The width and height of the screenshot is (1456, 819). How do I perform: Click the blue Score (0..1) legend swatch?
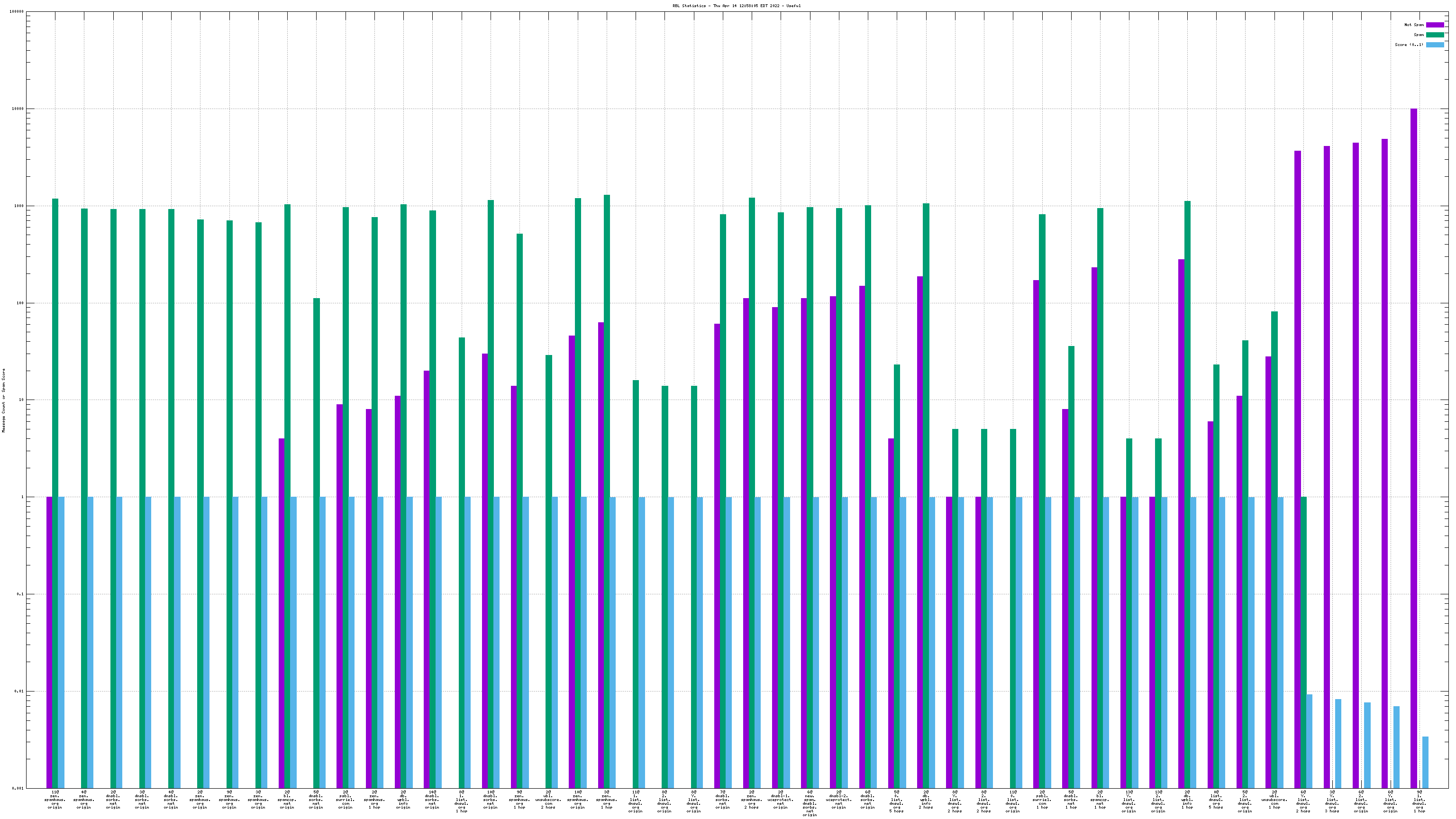pyautogui.click(x=1435, y=45)
